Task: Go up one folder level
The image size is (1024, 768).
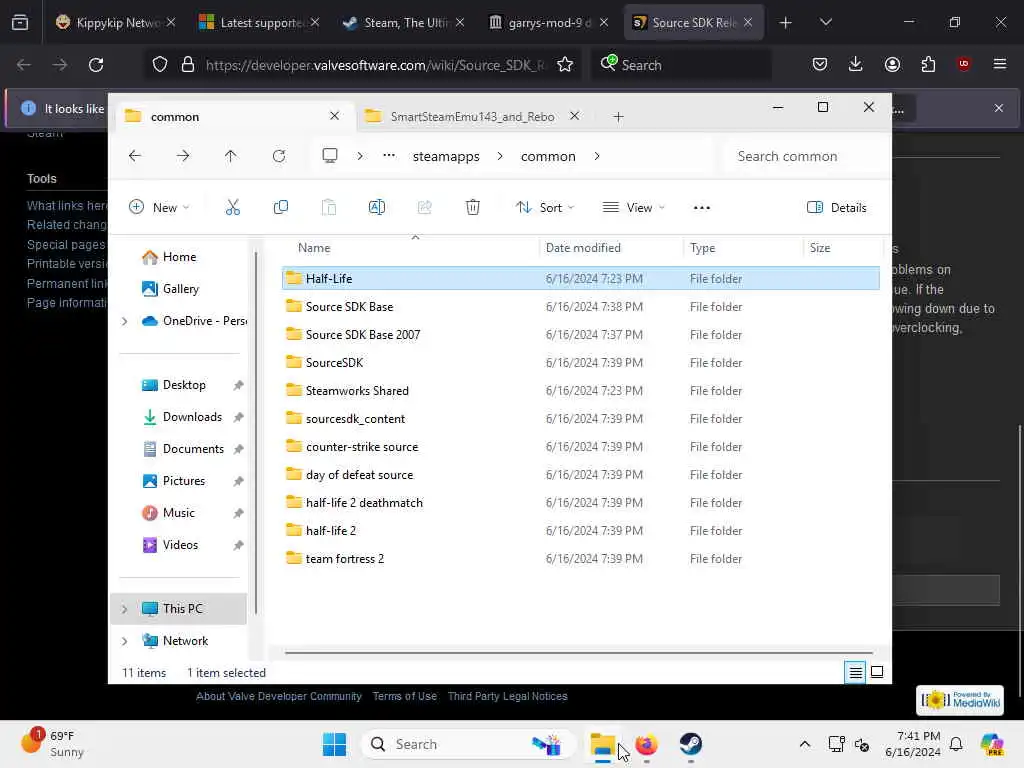Action: 231,156
